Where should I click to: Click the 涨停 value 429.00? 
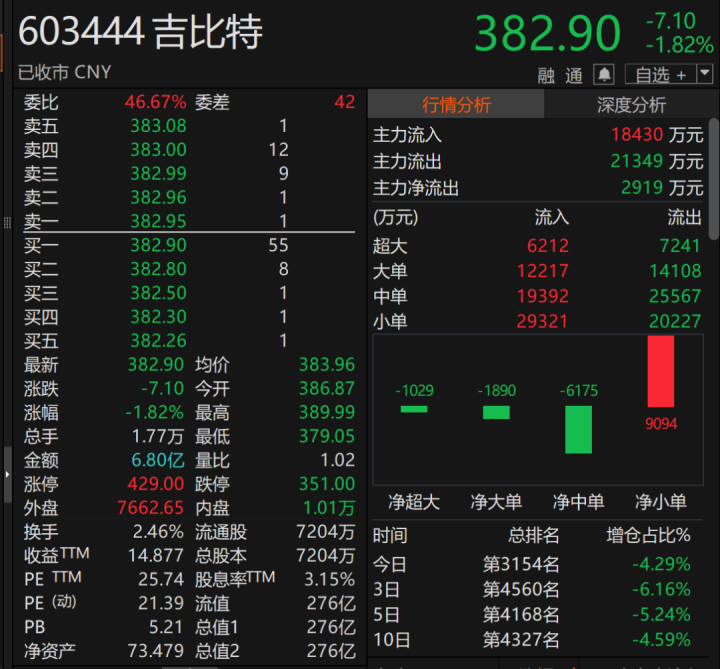(x=156, y=484)
